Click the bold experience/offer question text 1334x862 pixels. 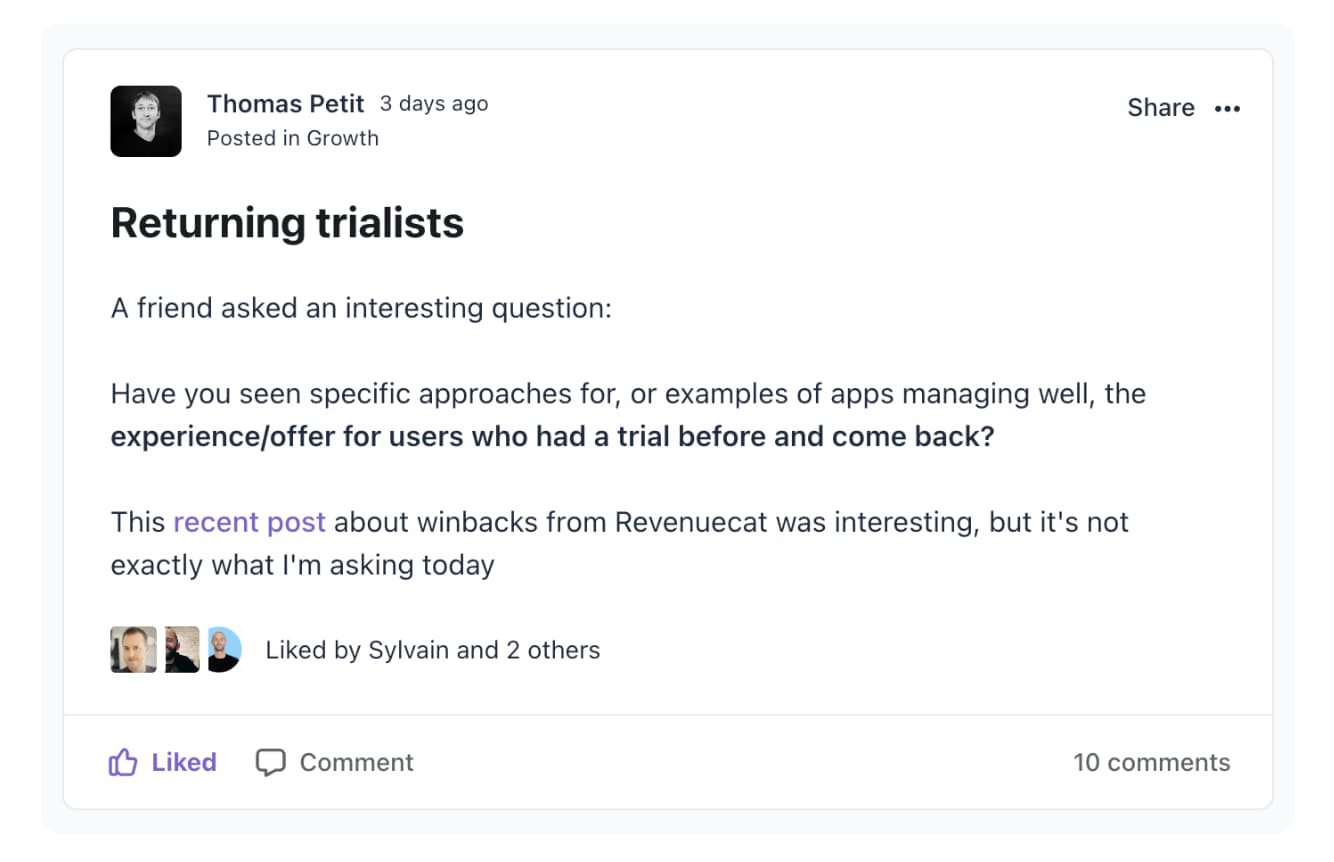pyautogui.click(x=552, y=437)
